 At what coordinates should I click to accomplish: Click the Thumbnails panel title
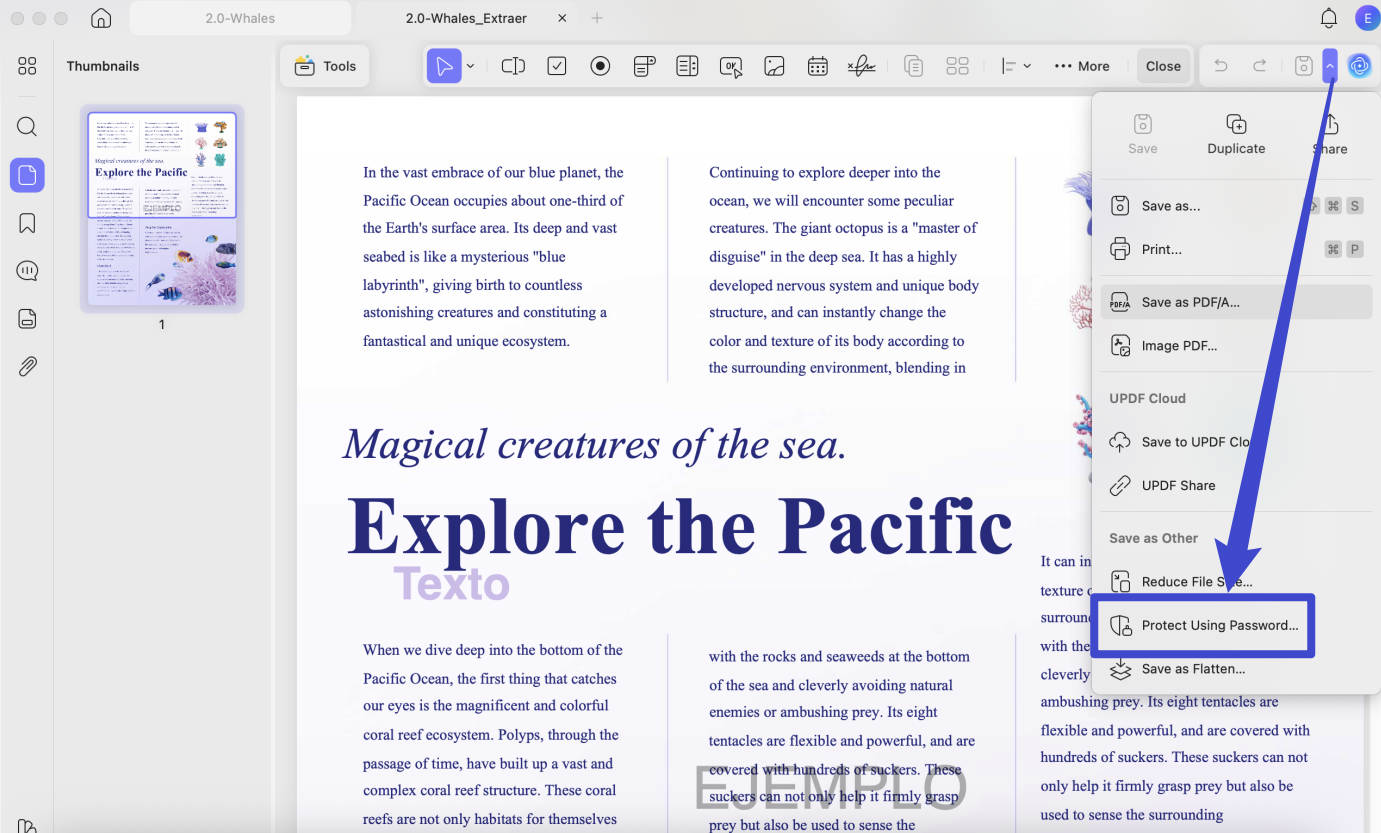click(103, 66)
